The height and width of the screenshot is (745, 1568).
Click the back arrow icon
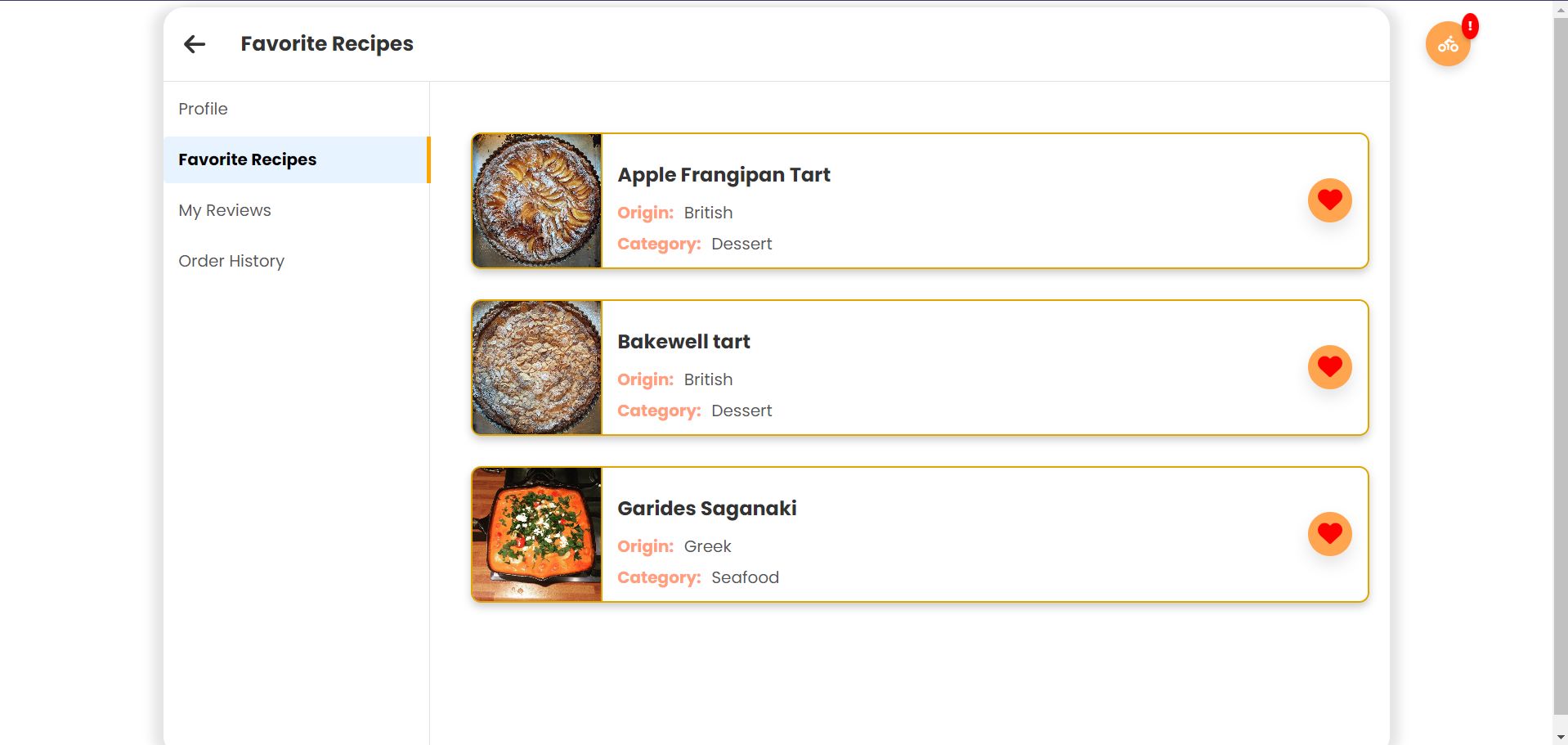tap(195, 44)
